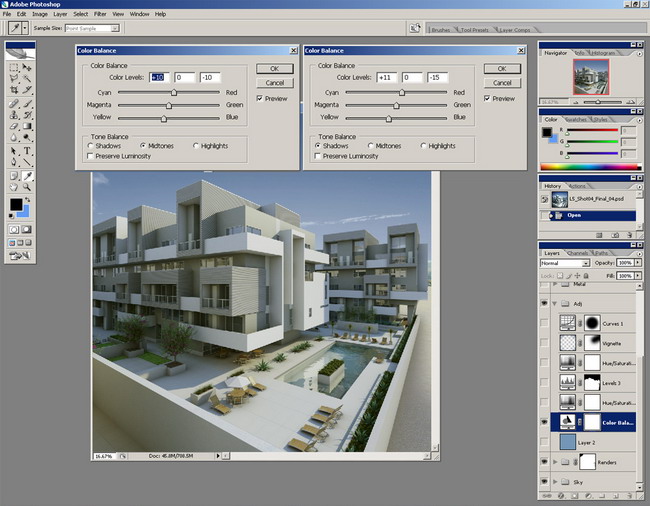
Task: Select the Hand tool
Action: pyautogui.click(x=14, y=187)
